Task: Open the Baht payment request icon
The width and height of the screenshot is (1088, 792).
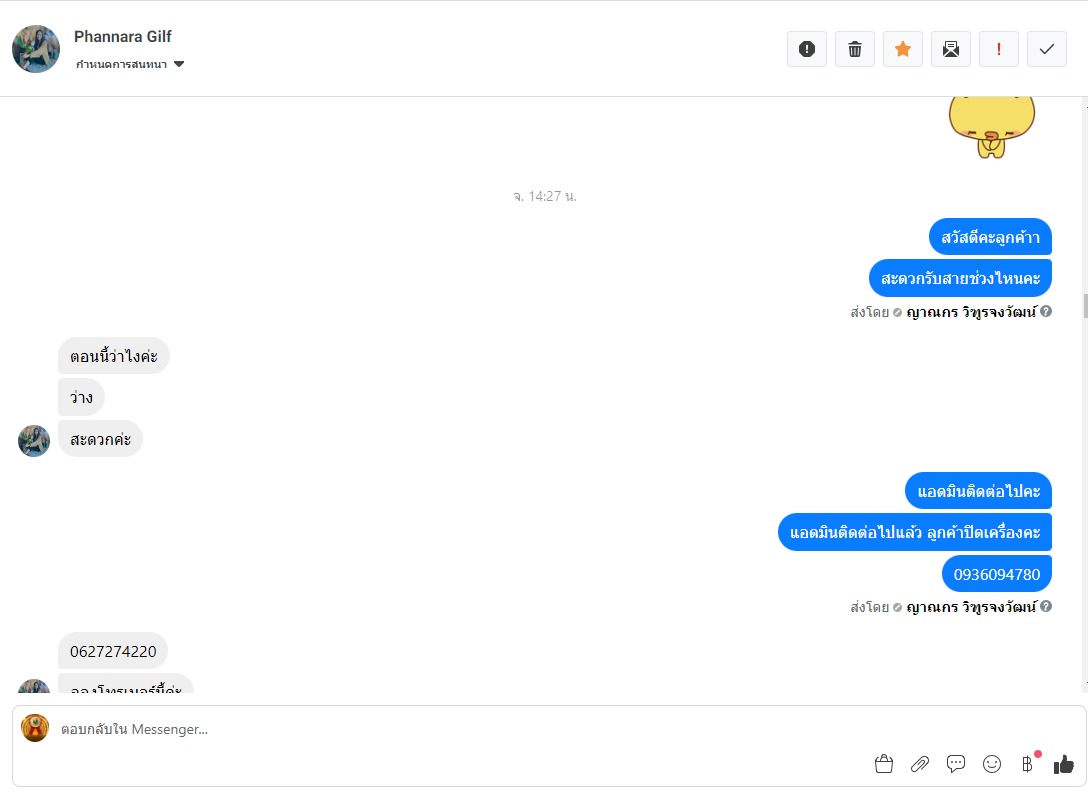Action: click(1028, 764)
